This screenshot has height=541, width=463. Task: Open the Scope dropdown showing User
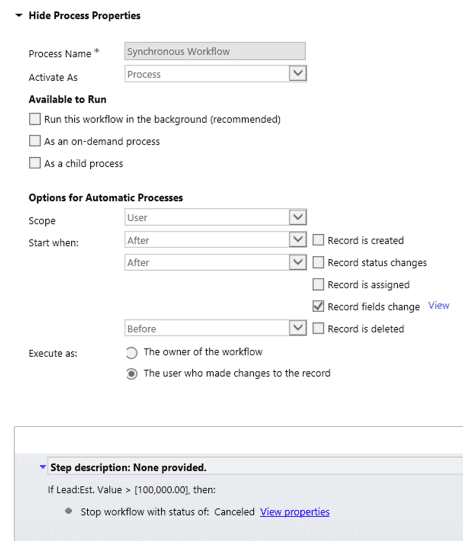tap(215, 217)
